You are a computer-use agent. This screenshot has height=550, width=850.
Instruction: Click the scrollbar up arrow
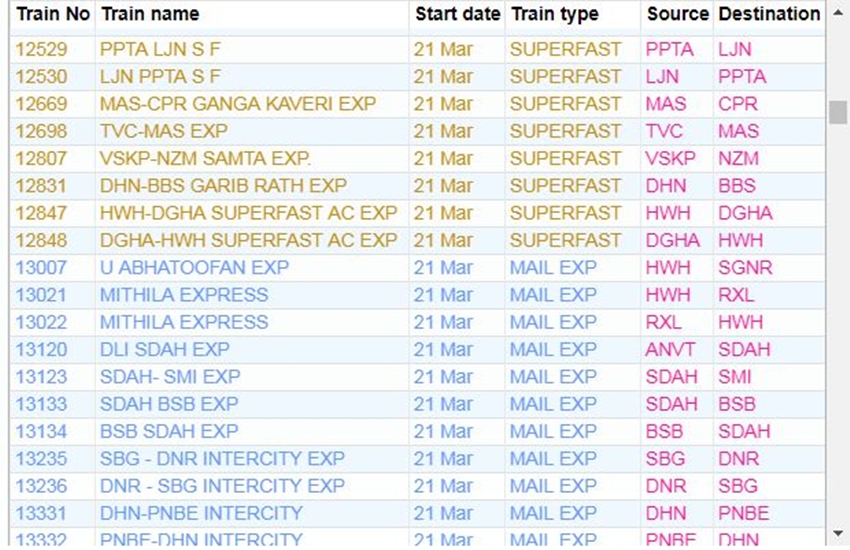[838, 14]
